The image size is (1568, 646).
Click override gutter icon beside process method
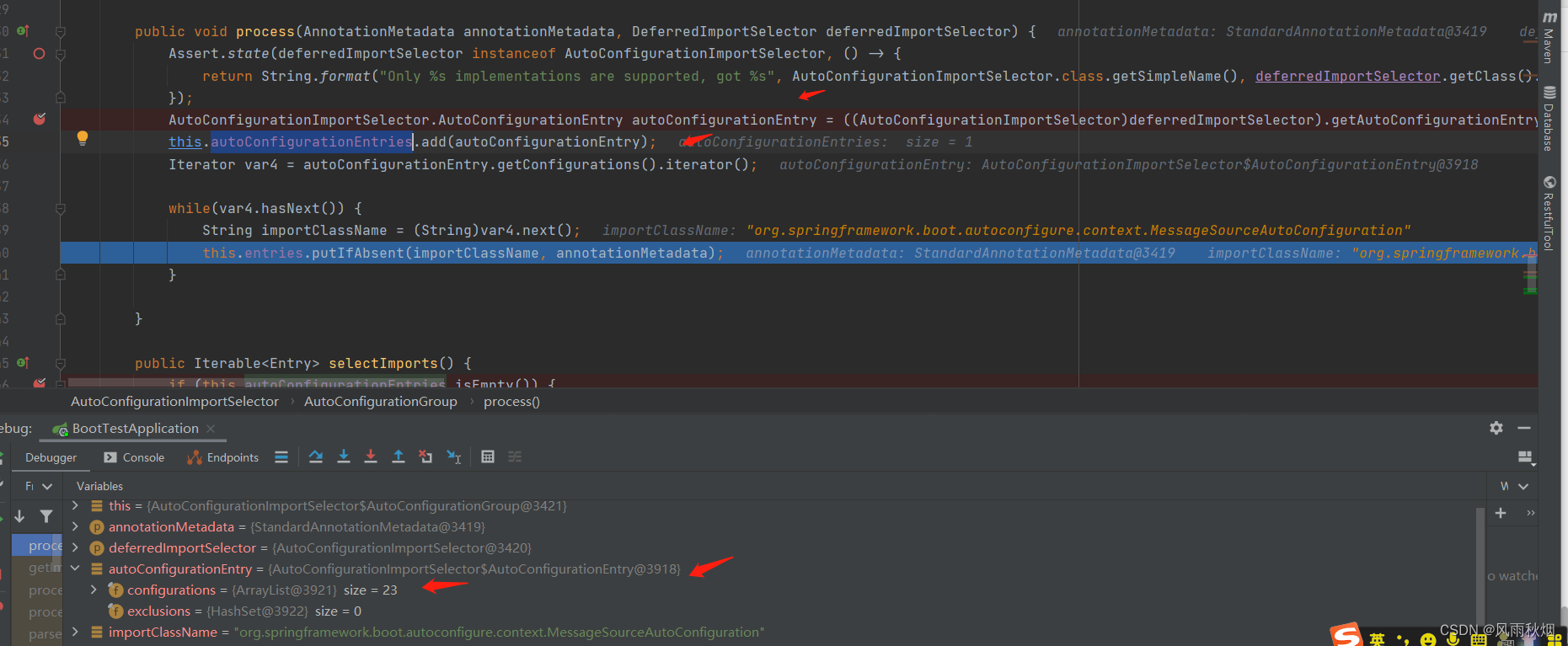[x=23, y=31]
